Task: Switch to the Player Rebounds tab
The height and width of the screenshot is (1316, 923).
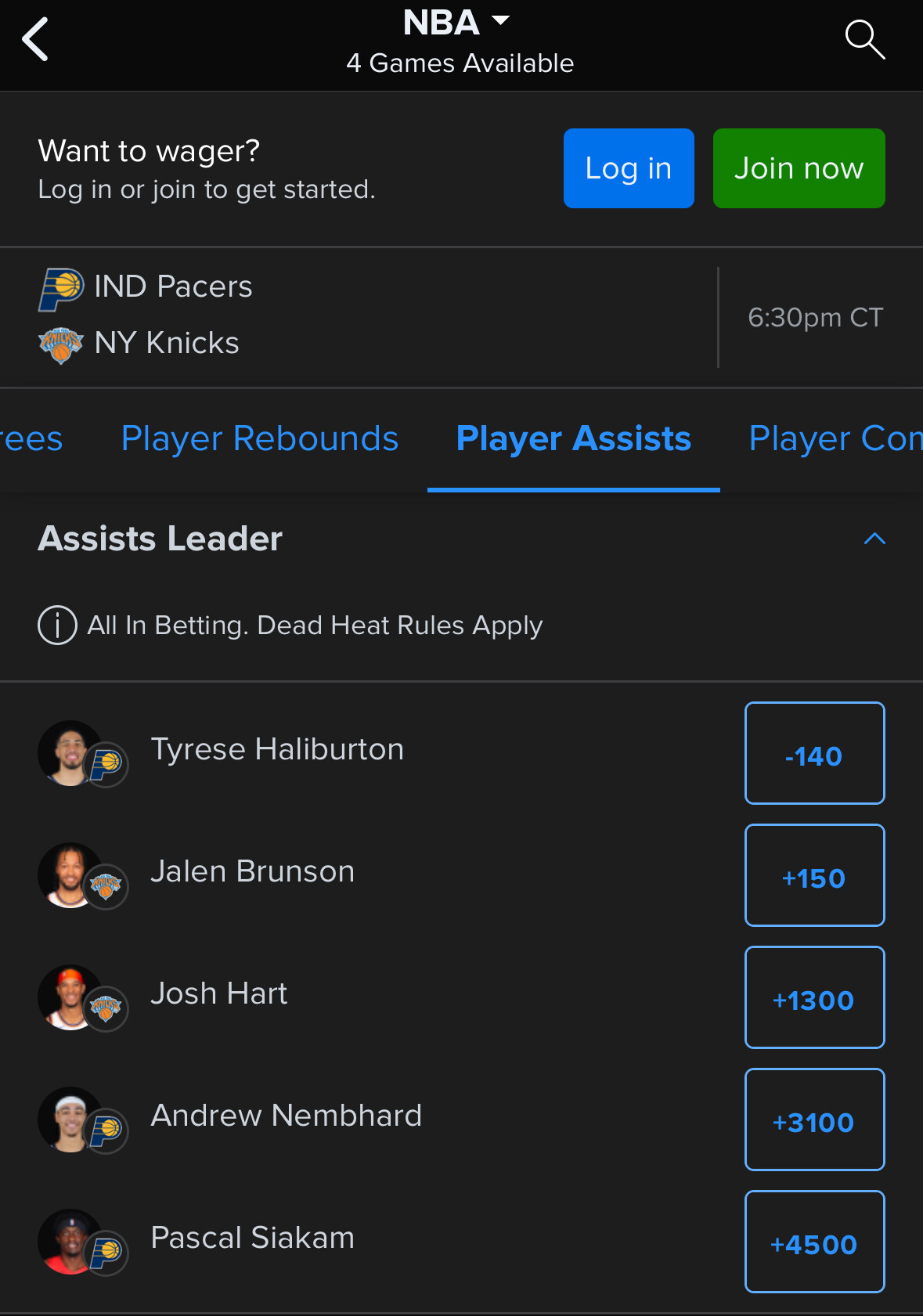Action: 260,438
